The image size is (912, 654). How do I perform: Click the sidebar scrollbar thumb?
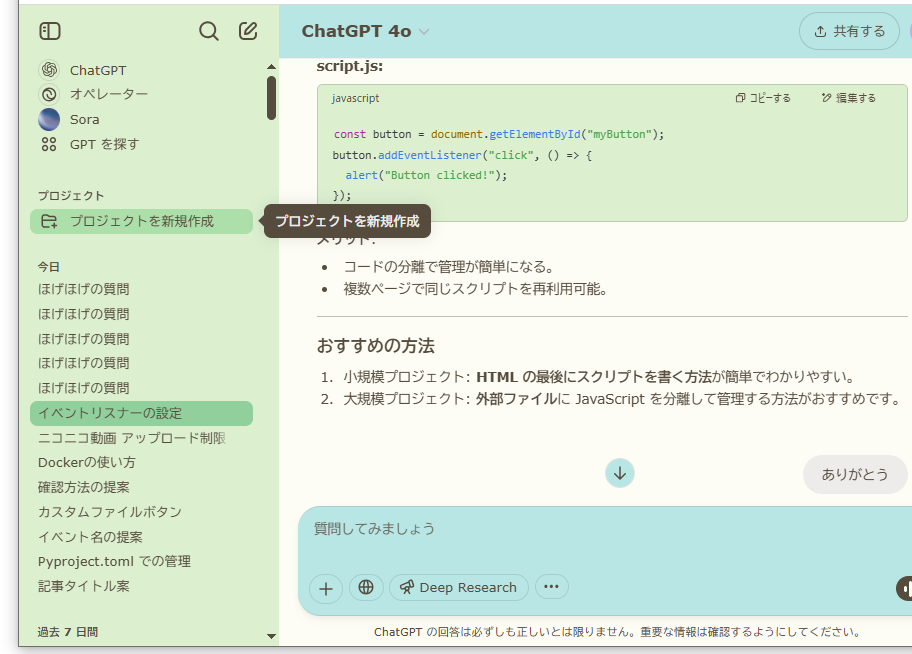[x=271, y=98]
